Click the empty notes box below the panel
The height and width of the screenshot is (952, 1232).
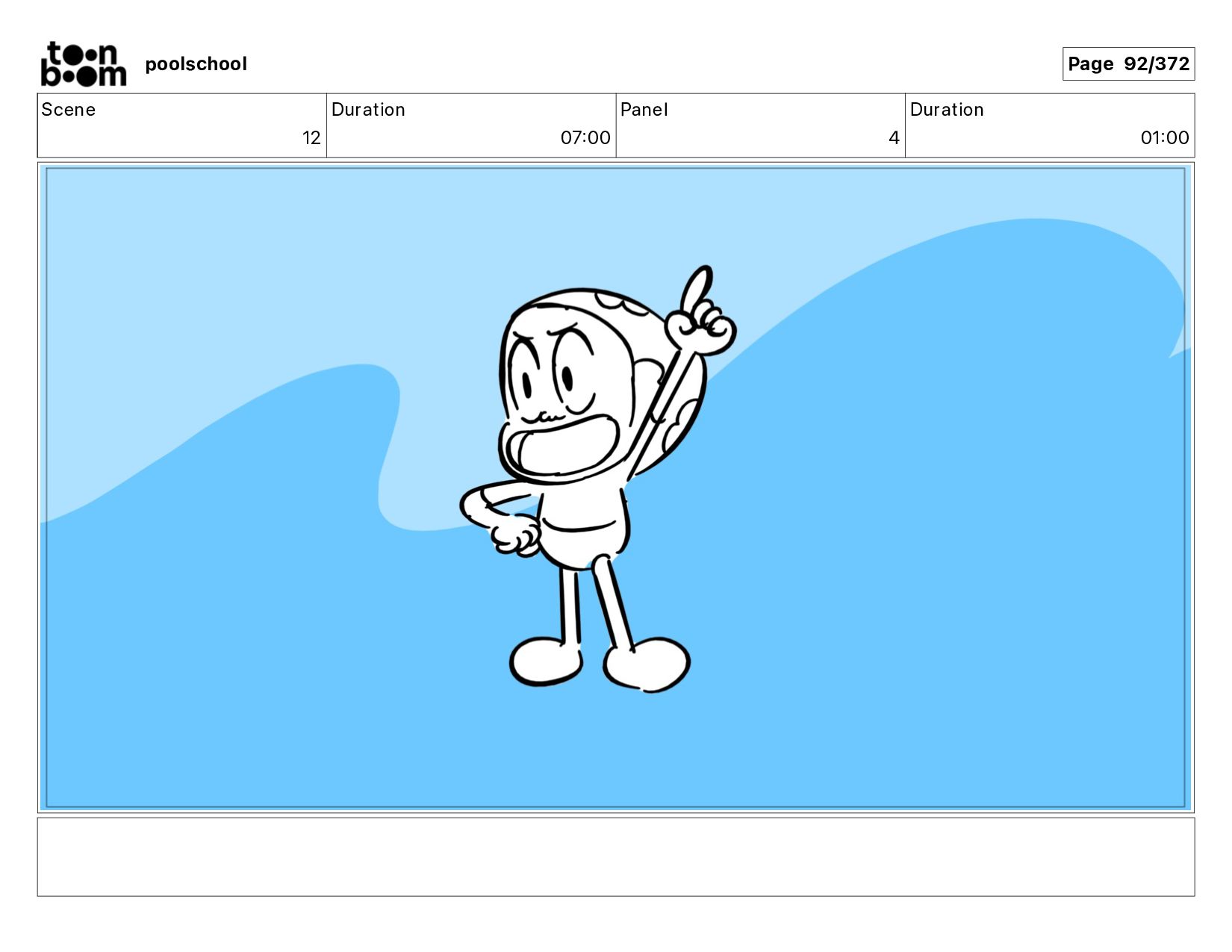616,856
